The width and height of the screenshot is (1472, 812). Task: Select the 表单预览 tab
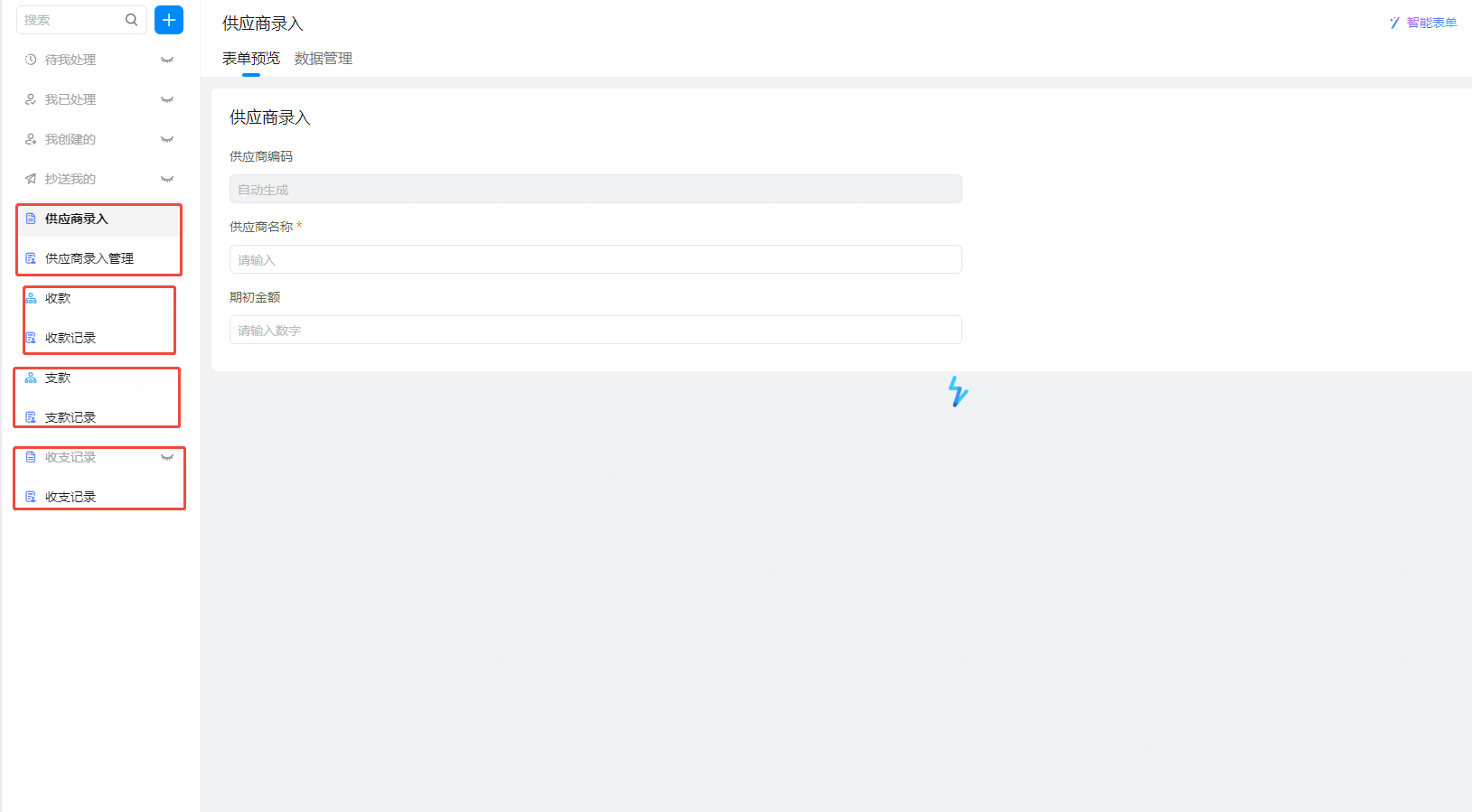(251, 59)
